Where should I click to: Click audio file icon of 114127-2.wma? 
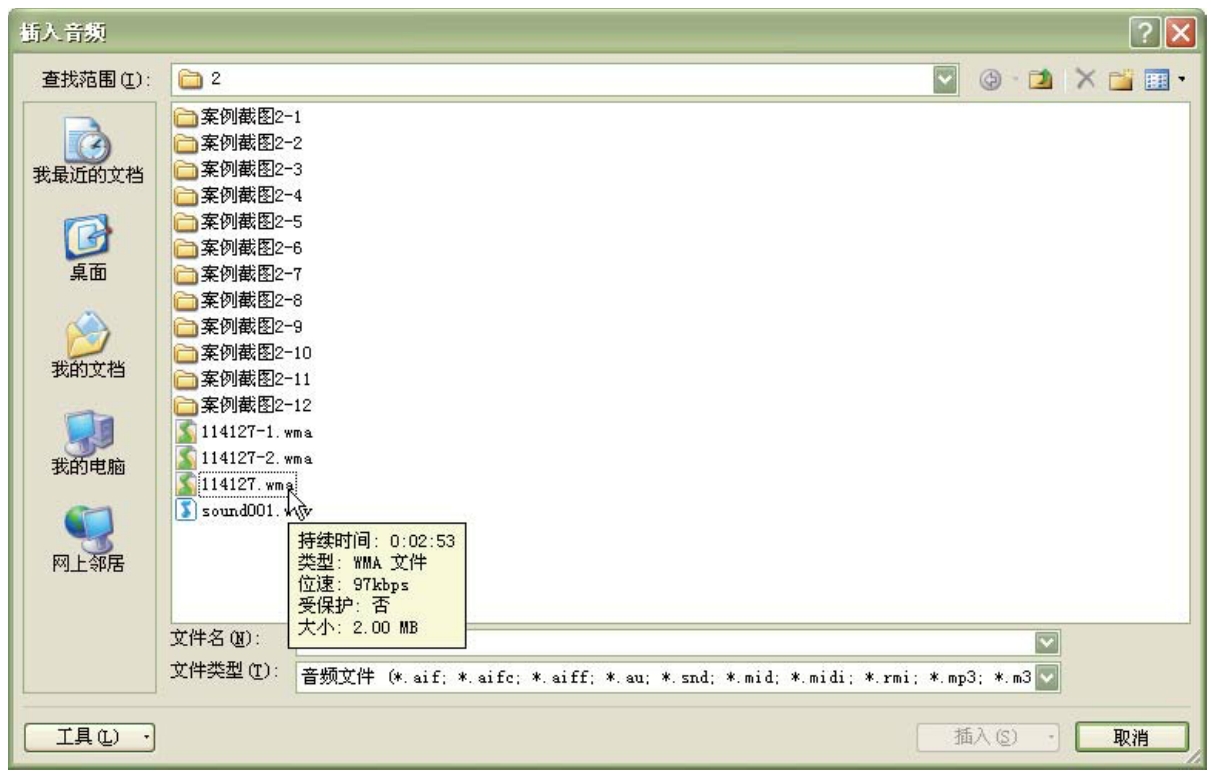coord(186,457)
